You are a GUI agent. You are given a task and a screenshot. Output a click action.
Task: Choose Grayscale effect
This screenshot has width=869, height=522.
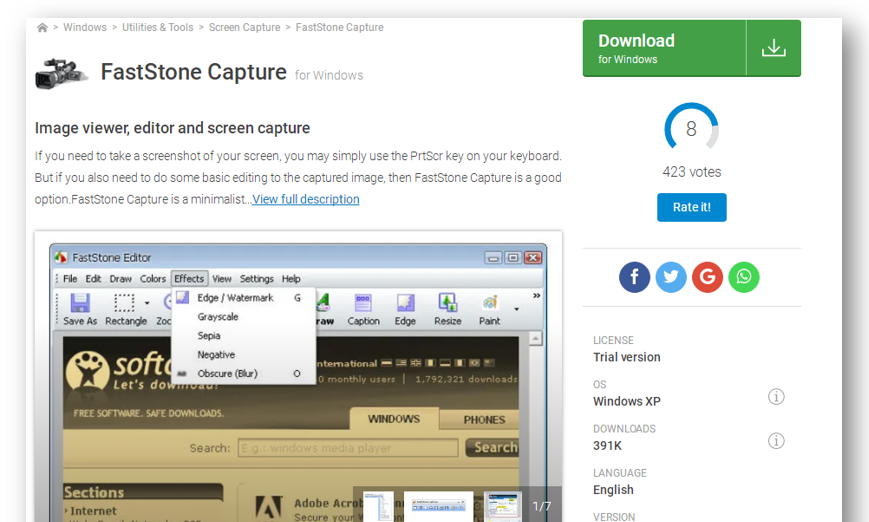point(243,317)
